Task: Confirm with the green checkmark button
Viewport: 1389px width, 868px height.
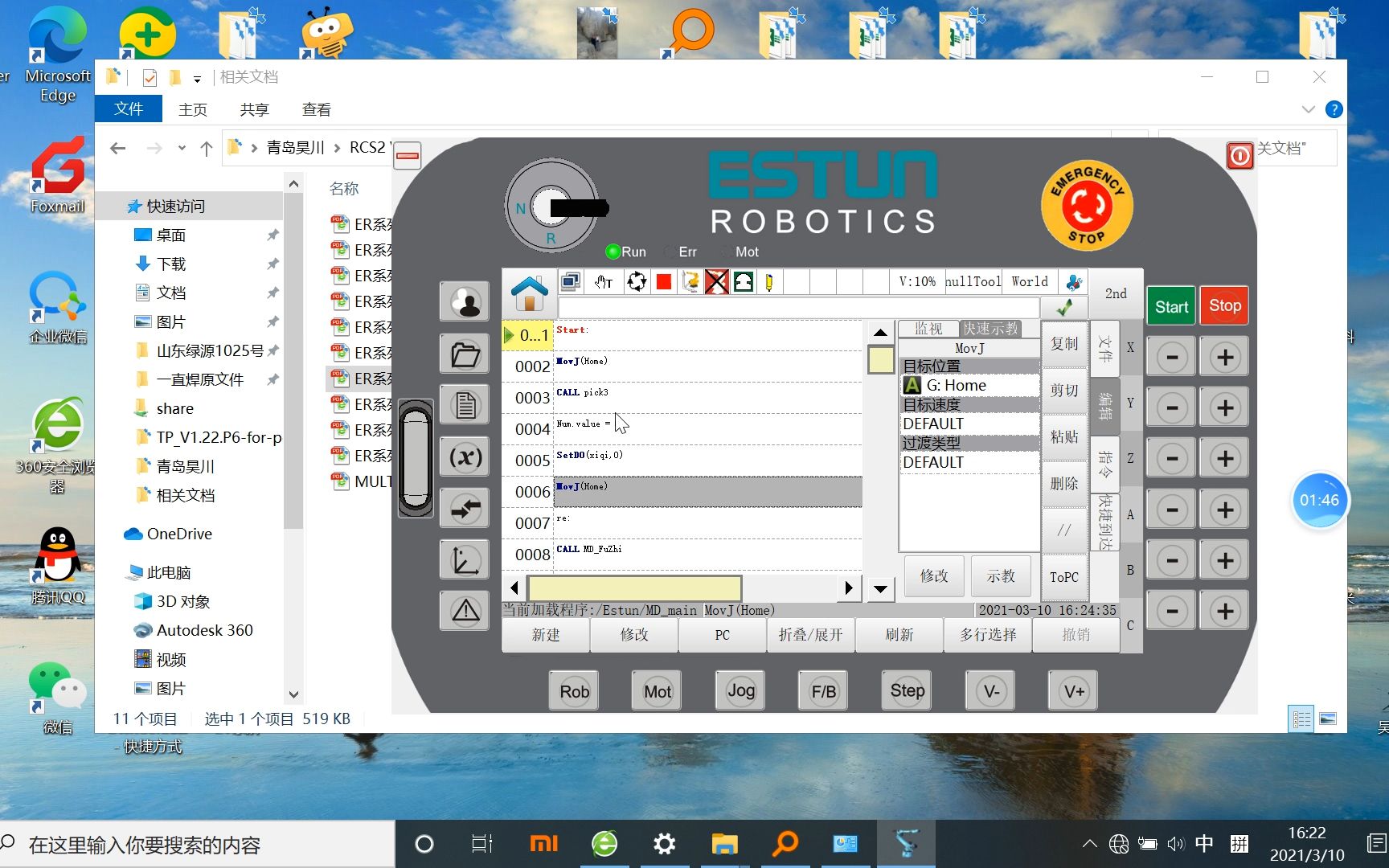Action: [x=1064, y=307]
